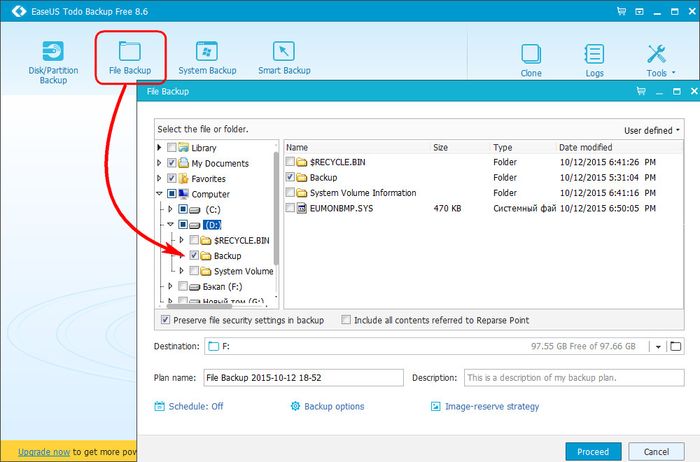Click shopping cart icon in main title bar
This screenshot has width=700, height=462.
point(621,11)
